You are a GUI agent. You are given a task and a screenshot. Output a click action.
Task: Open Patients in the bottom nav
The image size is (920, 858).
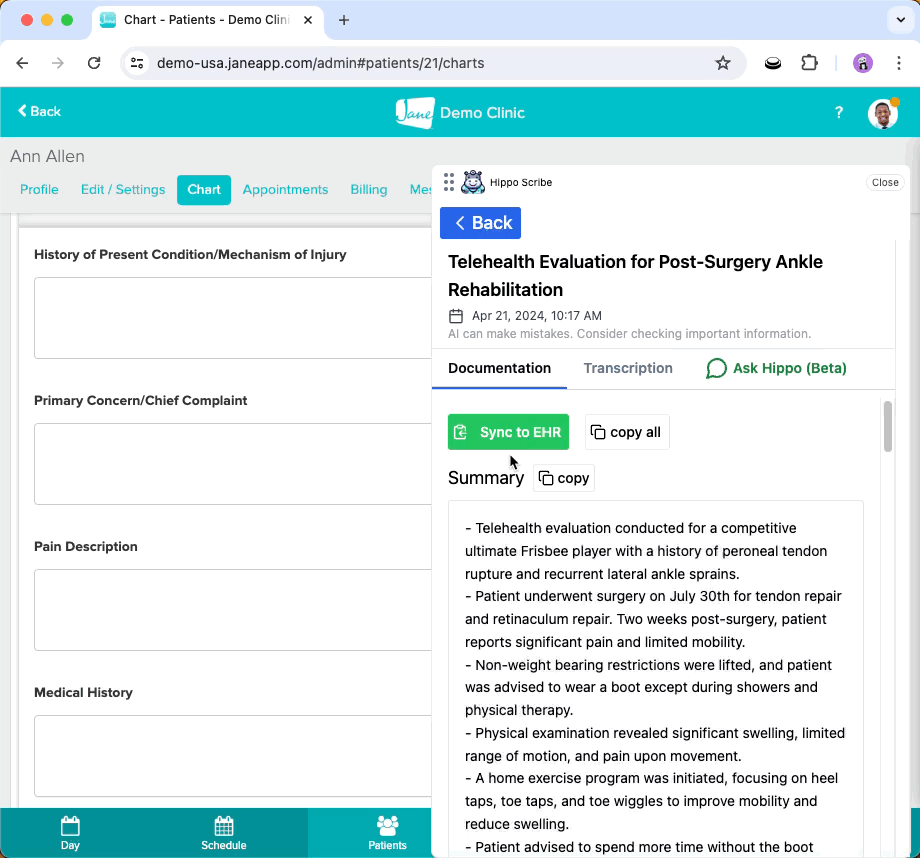[387, 833]
